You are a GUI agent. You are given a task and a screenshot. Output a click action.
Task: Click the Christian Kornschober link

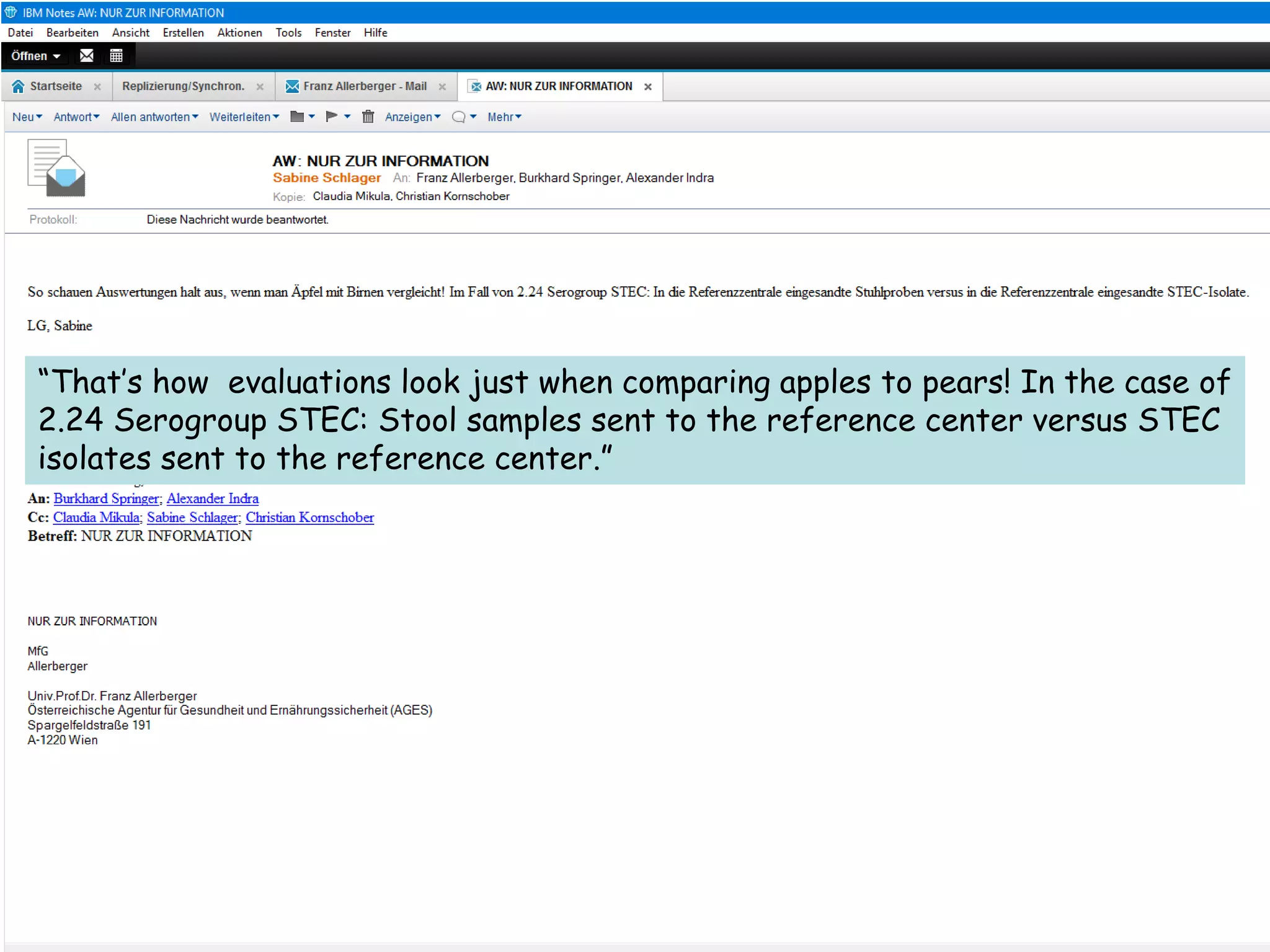click(309, 517)
